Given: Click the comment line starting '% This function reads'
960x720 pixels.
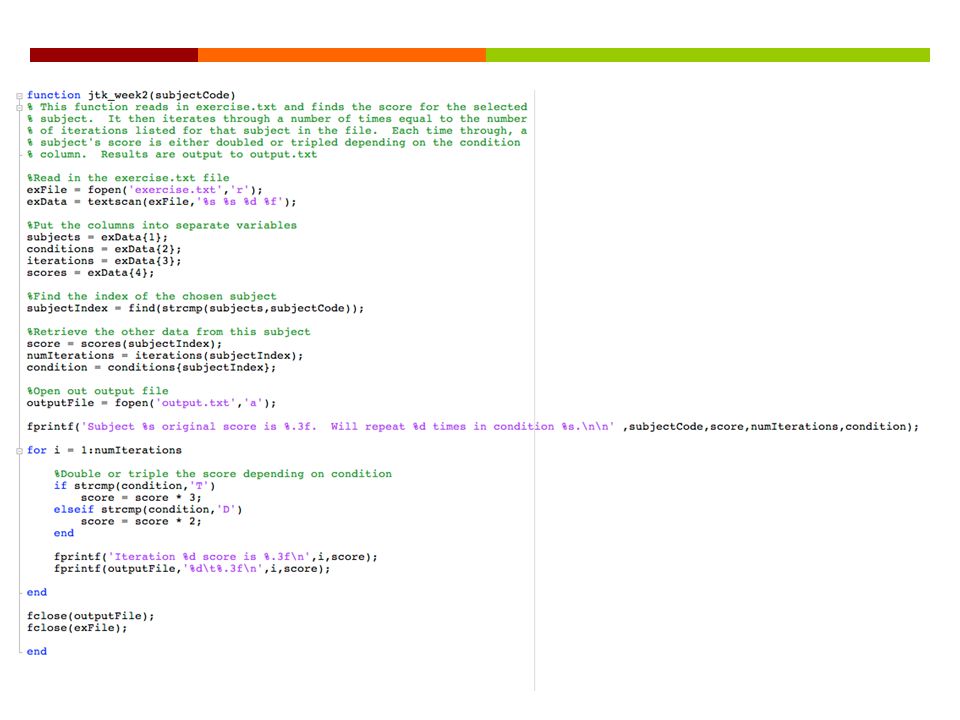Looking at the screenshot, I should click(x=277, y=107).
